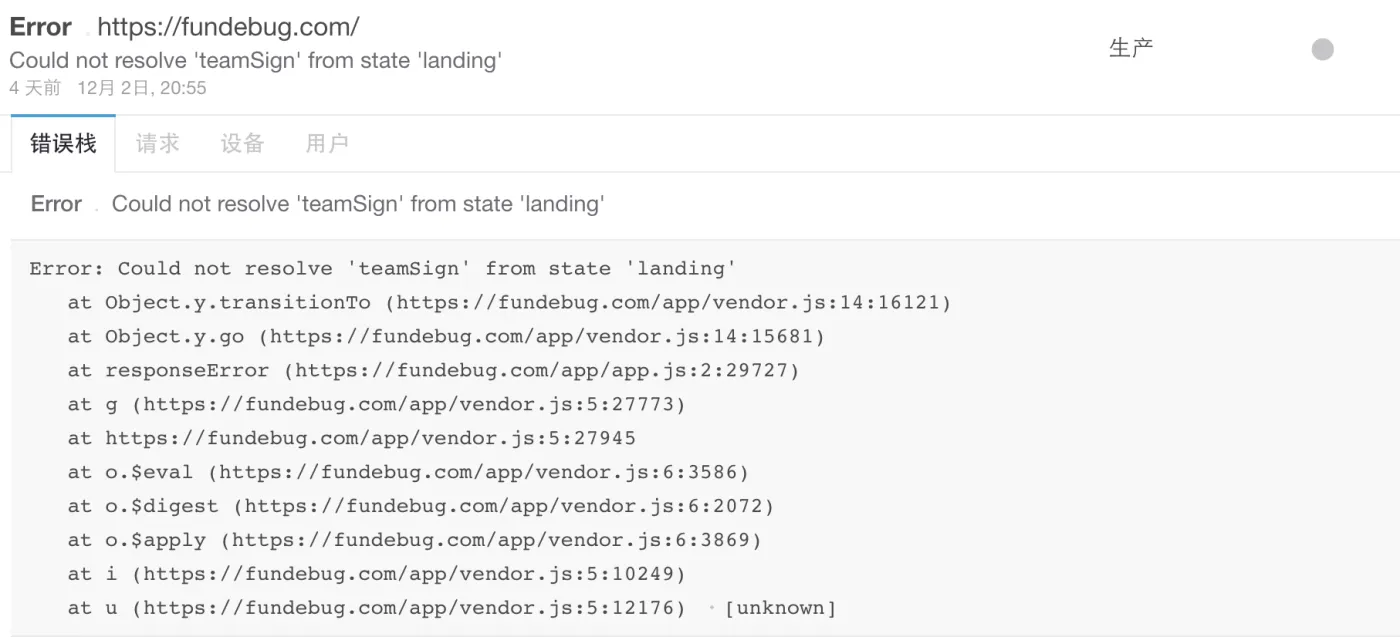Open the https://fundebug.com/ URL link
This screenshot has height=637, width=1400.
(x=228, y=27)
